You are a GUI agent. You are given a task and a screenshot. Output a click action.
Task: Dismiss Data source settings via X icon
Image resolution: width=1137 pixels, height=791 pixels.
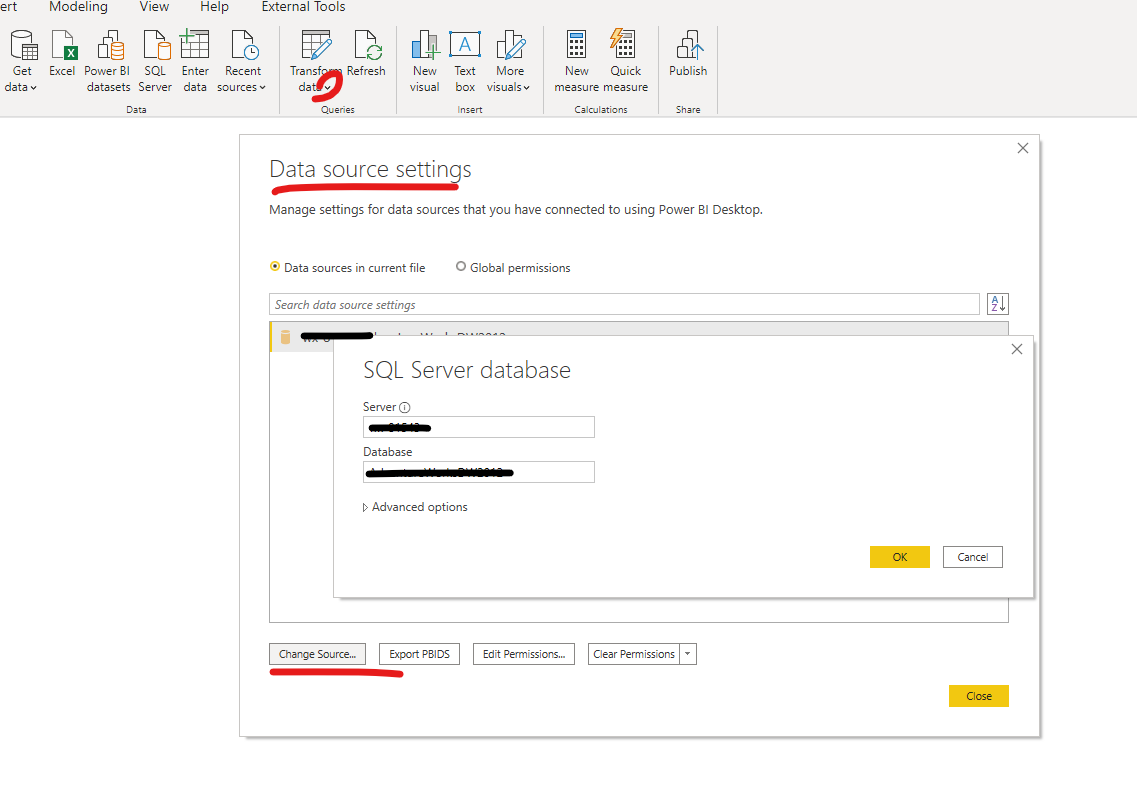pyautogui.click(x=1023, y=148)
